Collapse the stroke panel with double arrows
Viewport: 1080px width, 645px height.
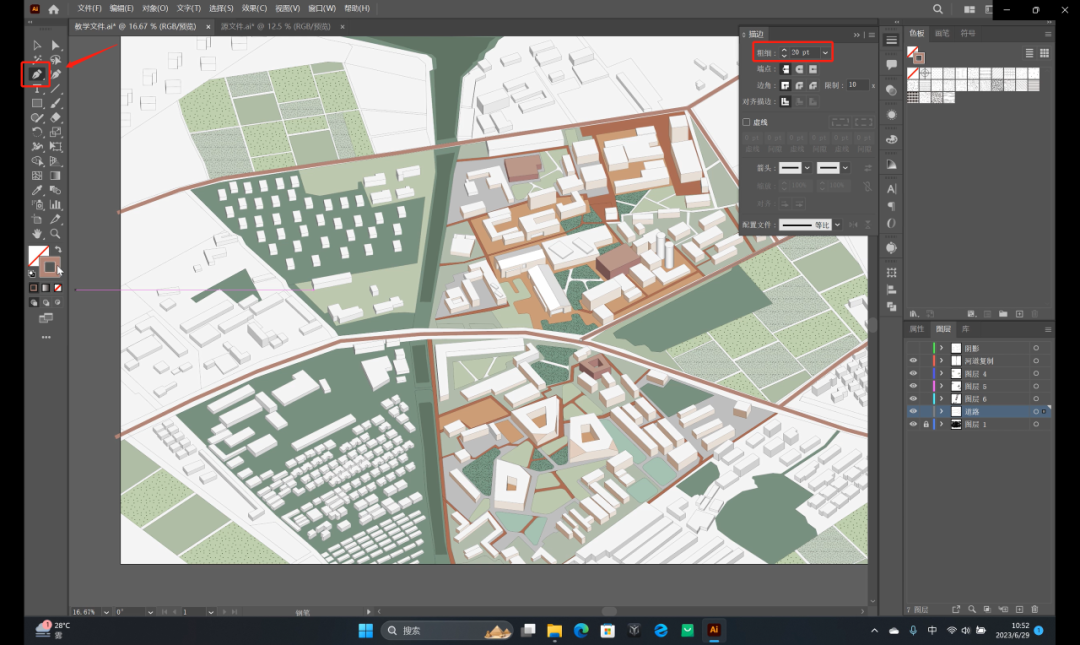click(x=857, y=34)
